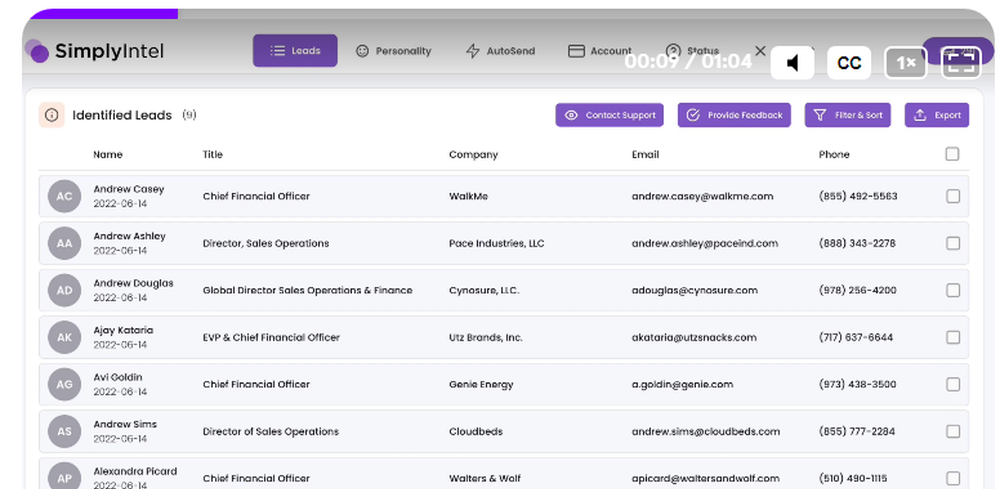Click company Pace Industries, LLC
1000x489 pixels.
pos(497,244)
